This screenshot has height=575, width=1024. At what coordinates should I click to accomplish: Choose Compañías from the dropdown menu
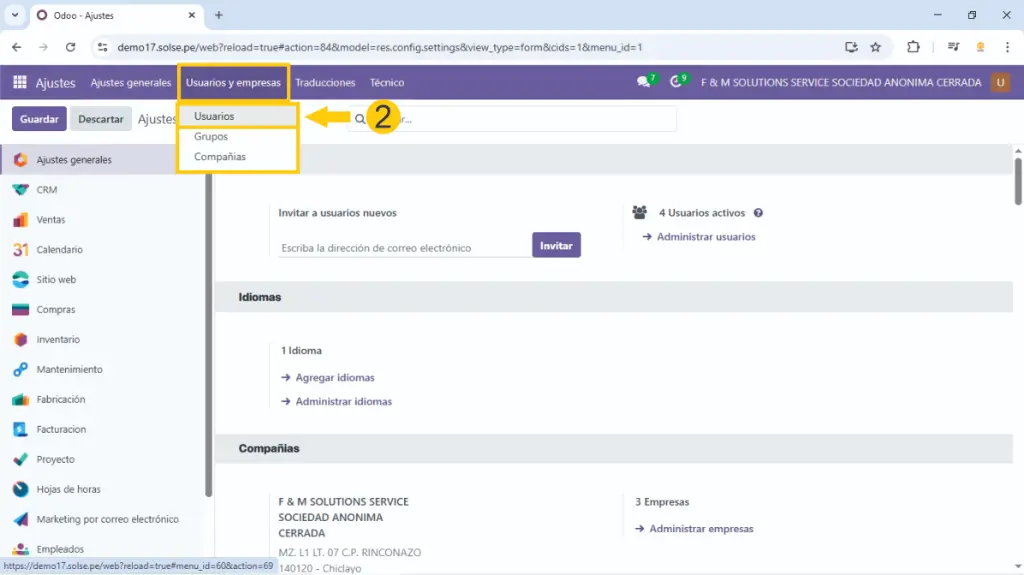coord(220,157)
